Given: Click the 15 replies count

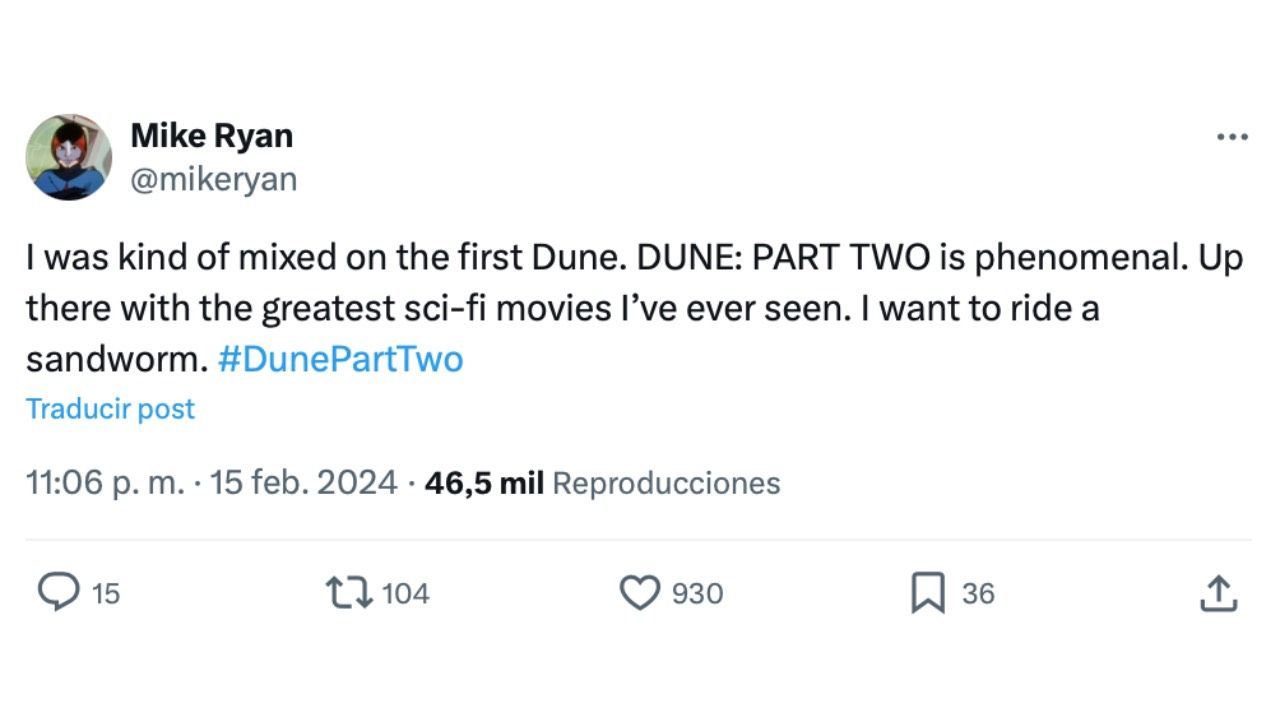Looking at the screenshot, I should click(x=105, y=593).
